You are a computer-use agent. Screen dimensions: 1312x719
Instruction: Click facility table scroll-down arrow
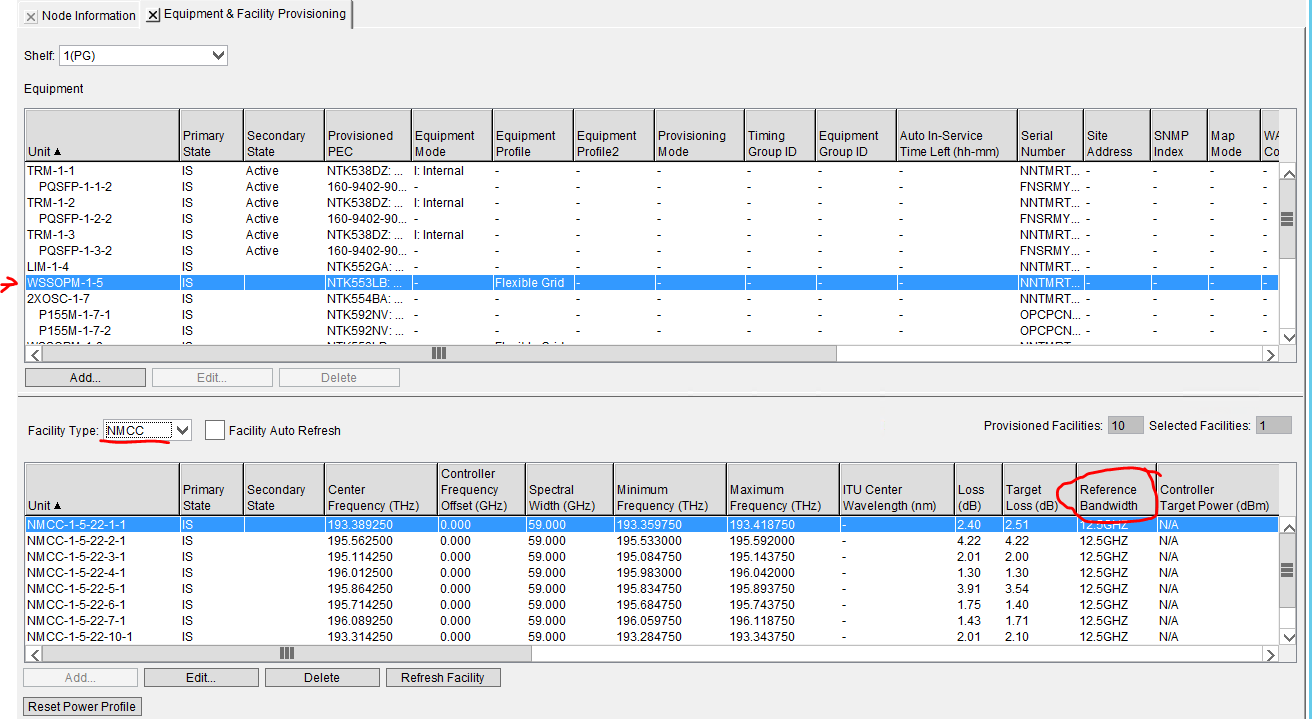pyautogui.click(x=1288, y=637)
